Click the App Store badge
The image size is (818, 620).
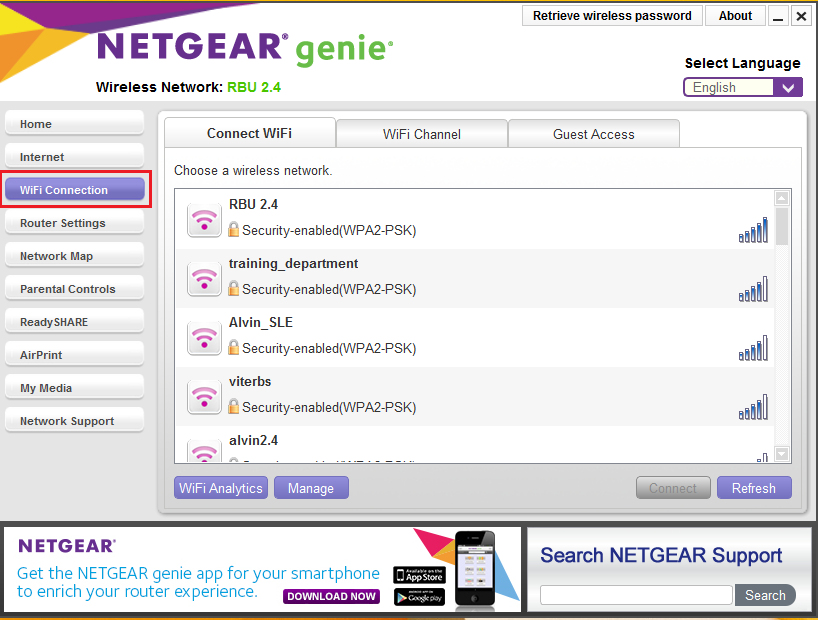tap(419, 575)
